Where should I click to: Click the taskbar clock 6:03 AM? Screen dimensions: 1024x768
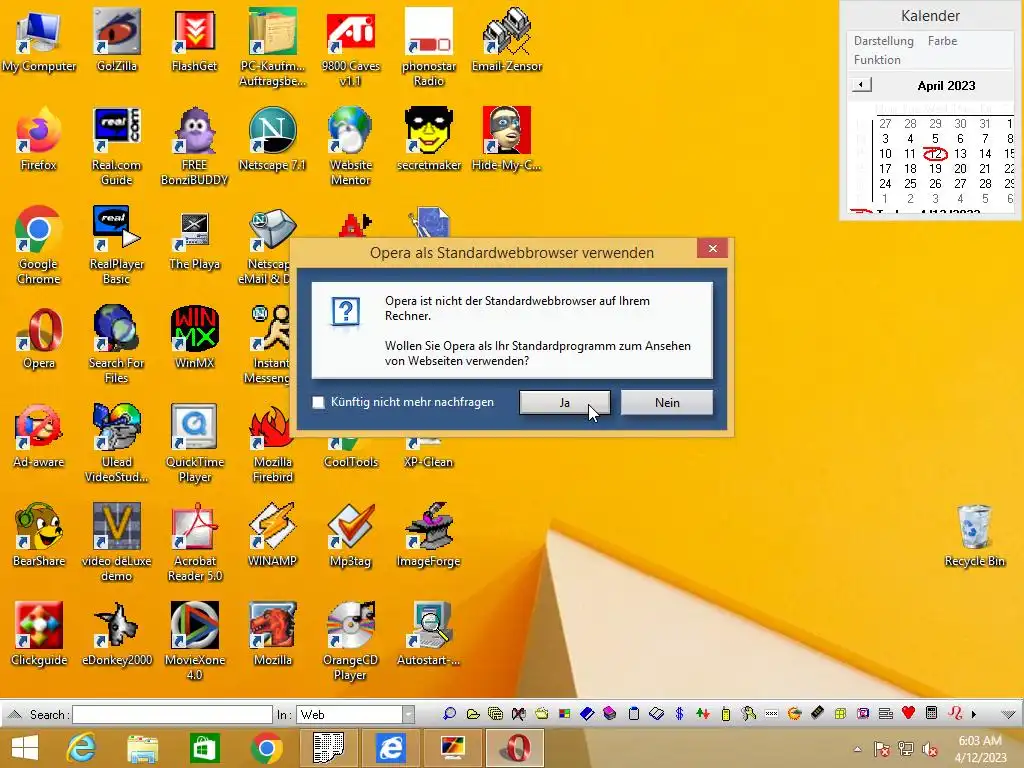coord(980,741)
